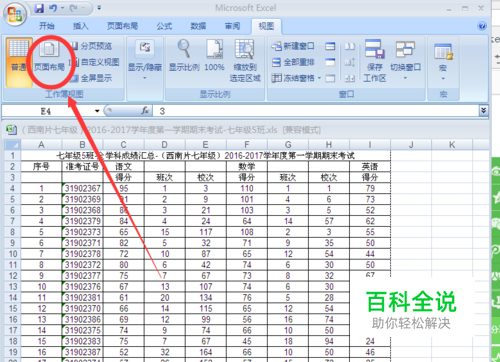Open 自定义视图 dialog
The image size is (500, 362).
[x=94, y=62]
